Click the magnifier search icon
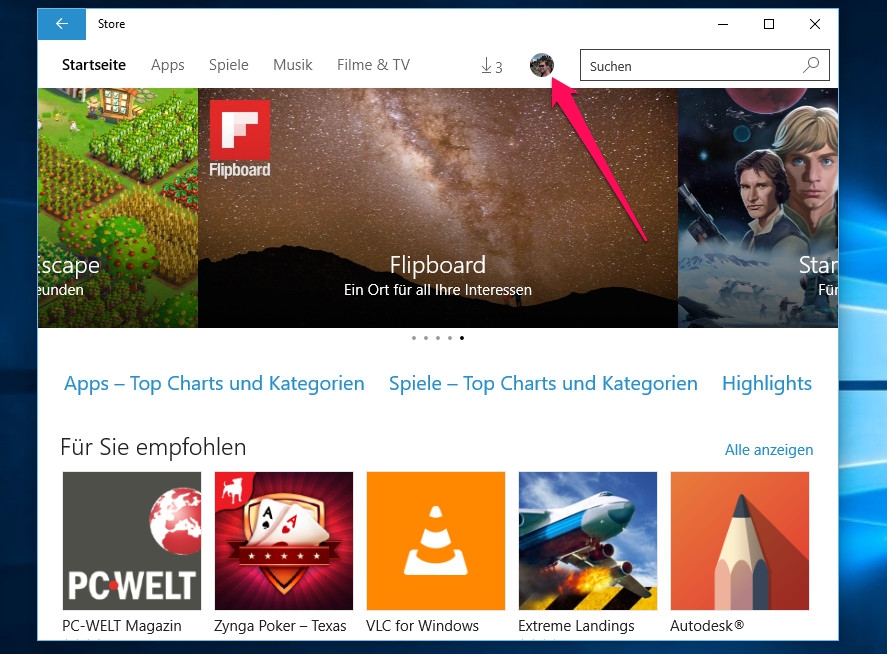The width and height of the screenshot is (887, 654). (811, 65)
